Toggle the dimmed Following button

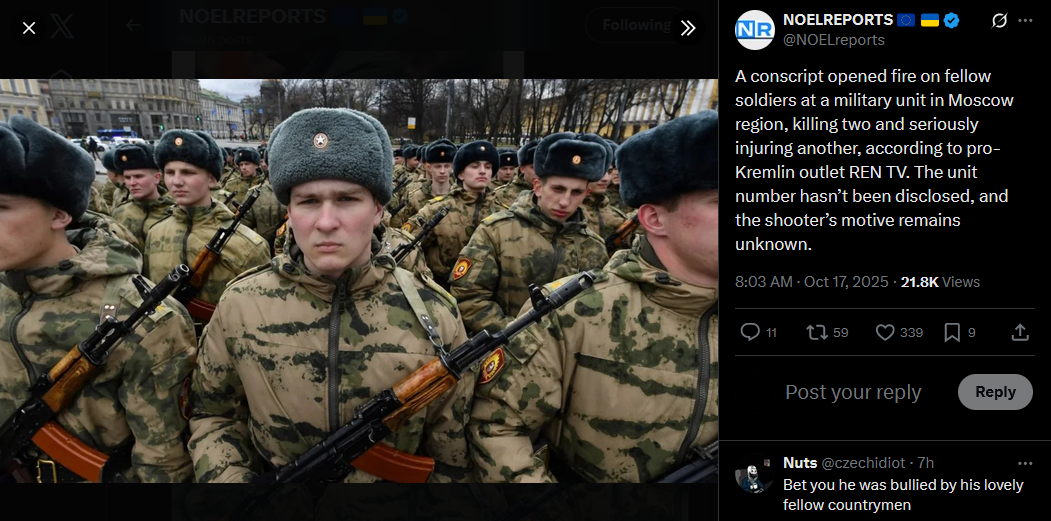click(636, 25)
